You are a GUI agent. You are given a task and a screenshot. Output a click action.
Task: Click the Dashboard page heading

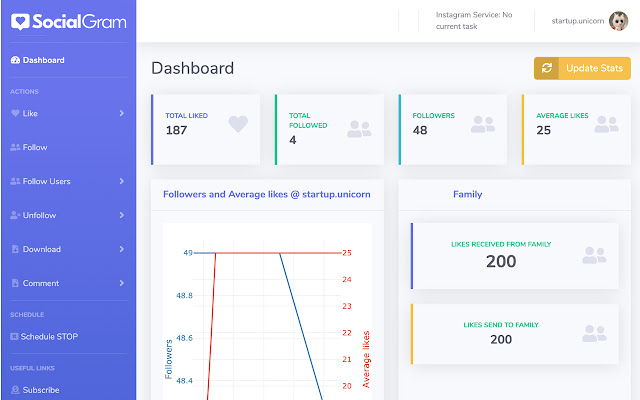(193, 68)
